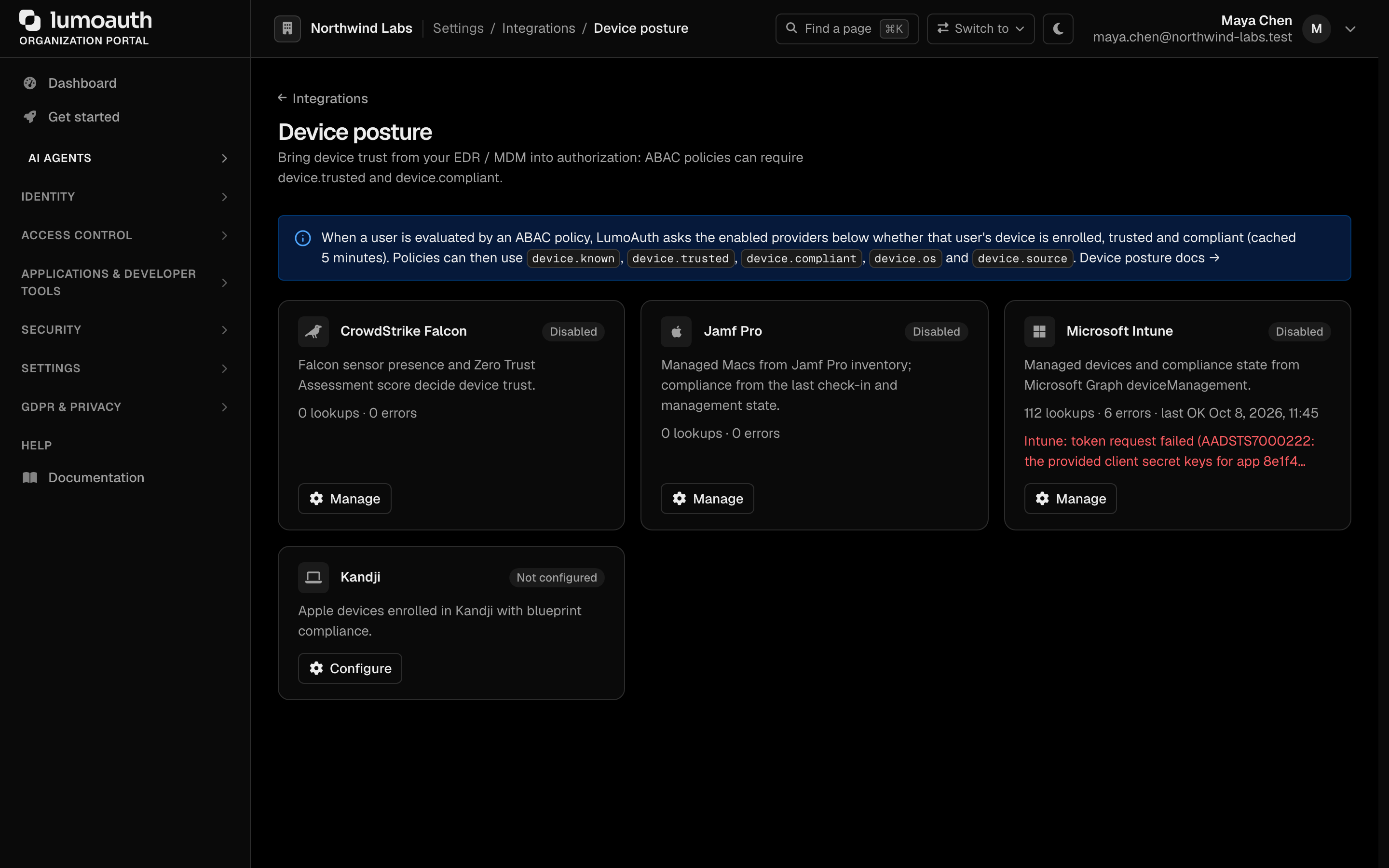
Task: Click the Northwind Labs organization name
Action: click(361, 28)
